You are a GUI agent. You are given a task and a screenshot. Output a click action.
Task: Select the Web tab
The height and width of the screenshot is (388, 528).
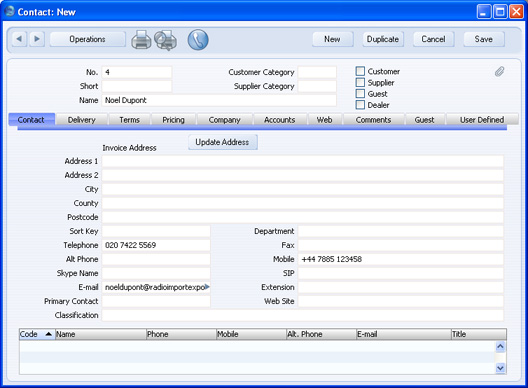pos(324,120)
